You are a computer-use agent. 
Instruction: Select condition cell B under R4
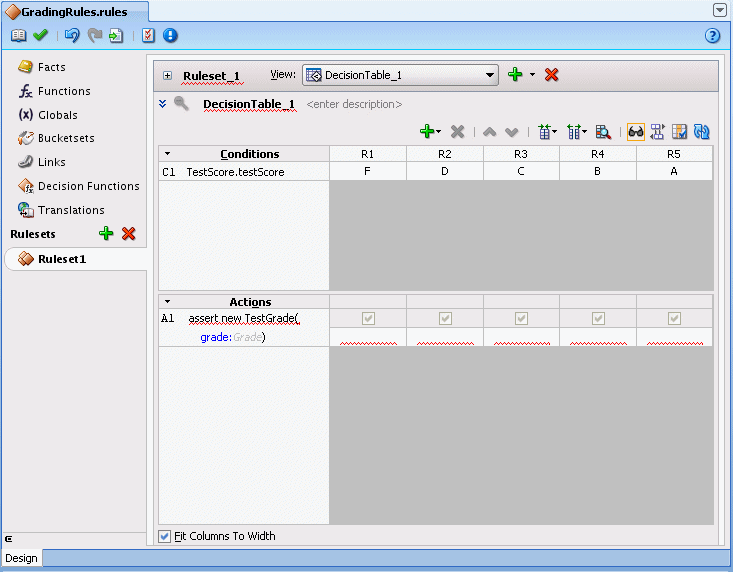(597, 171)
